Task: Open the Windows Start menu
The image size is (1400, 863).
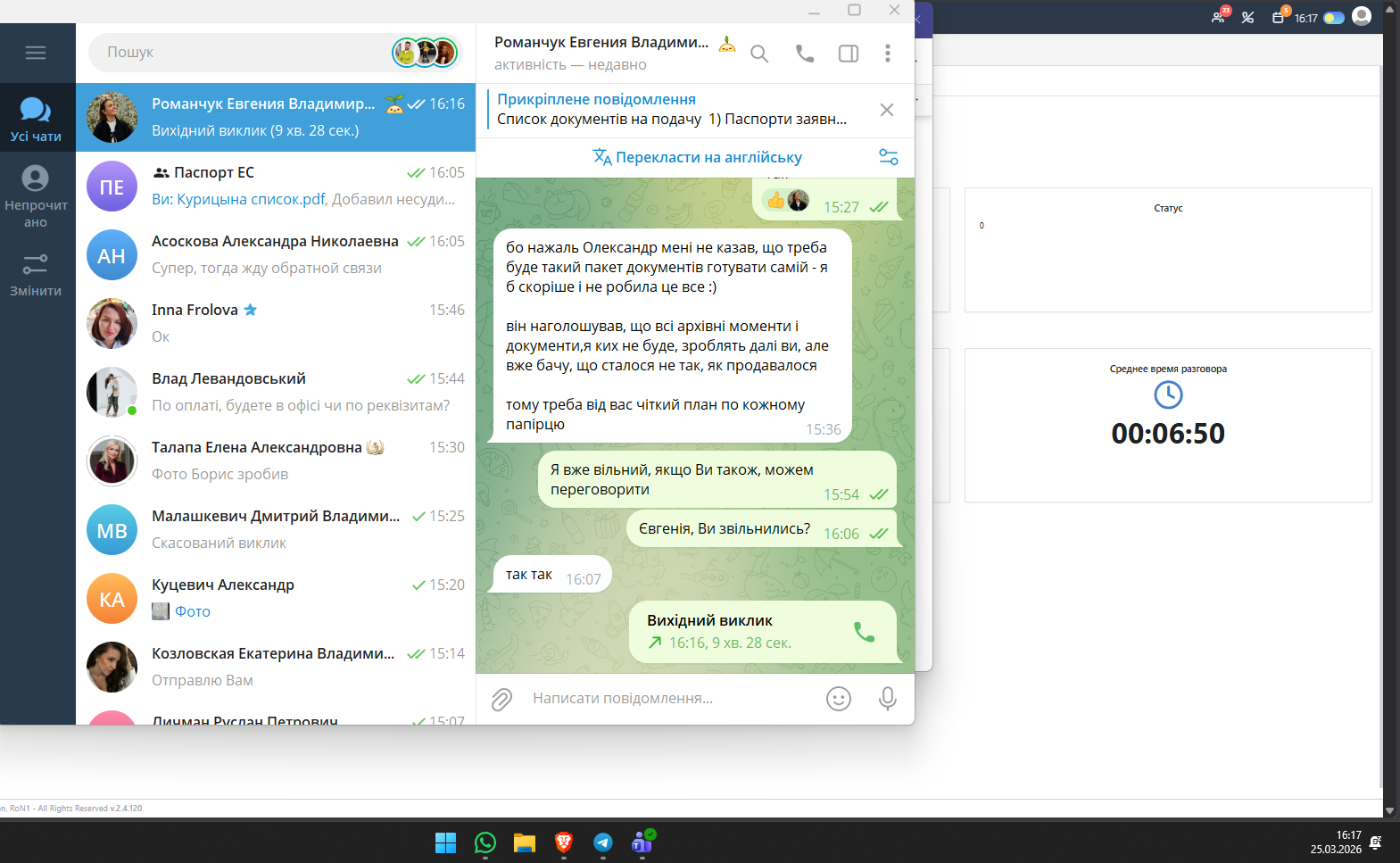Action: [445, 842]
